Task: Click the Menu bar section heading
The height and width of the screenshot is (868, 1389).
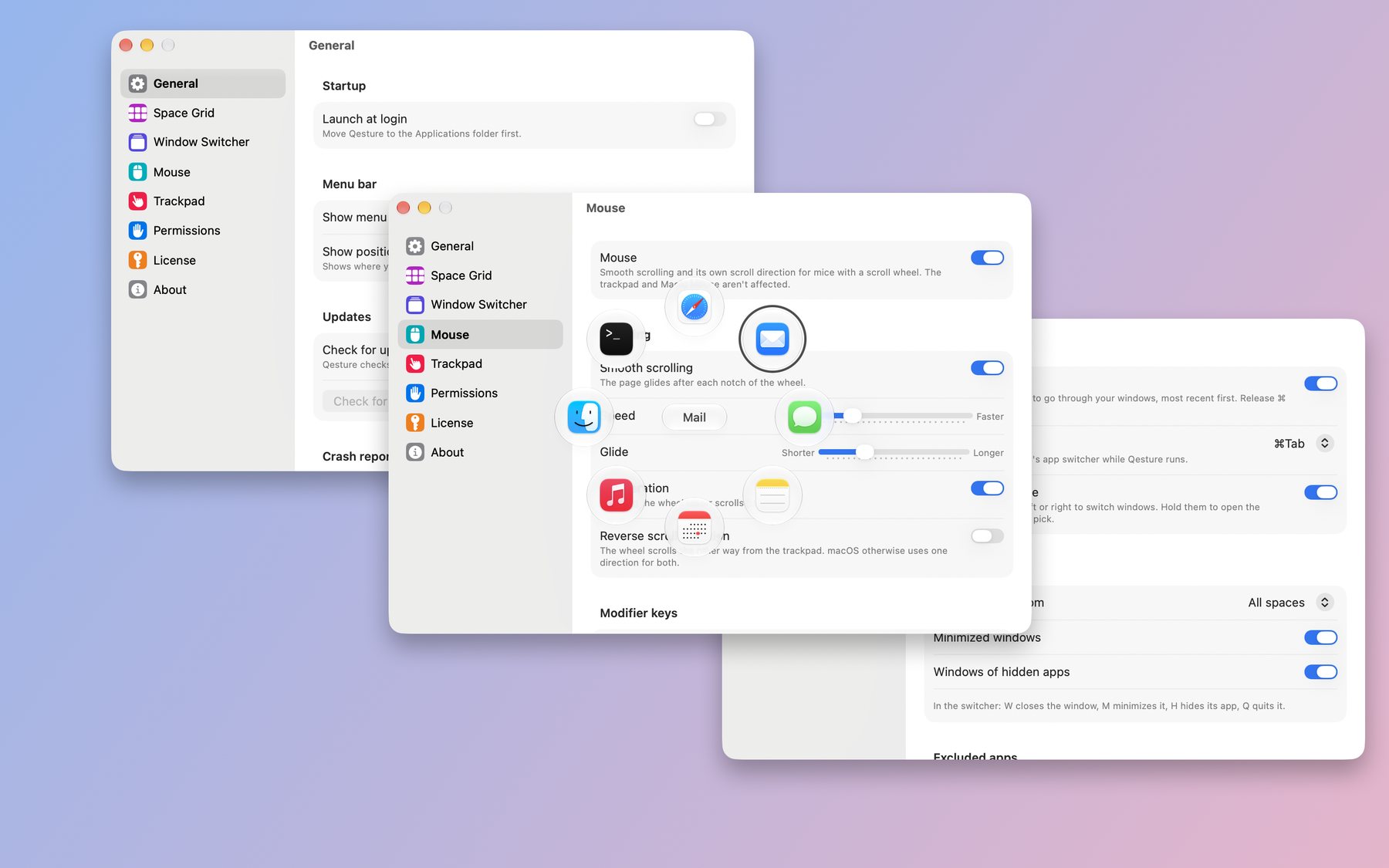Action: tap(350, 184)
